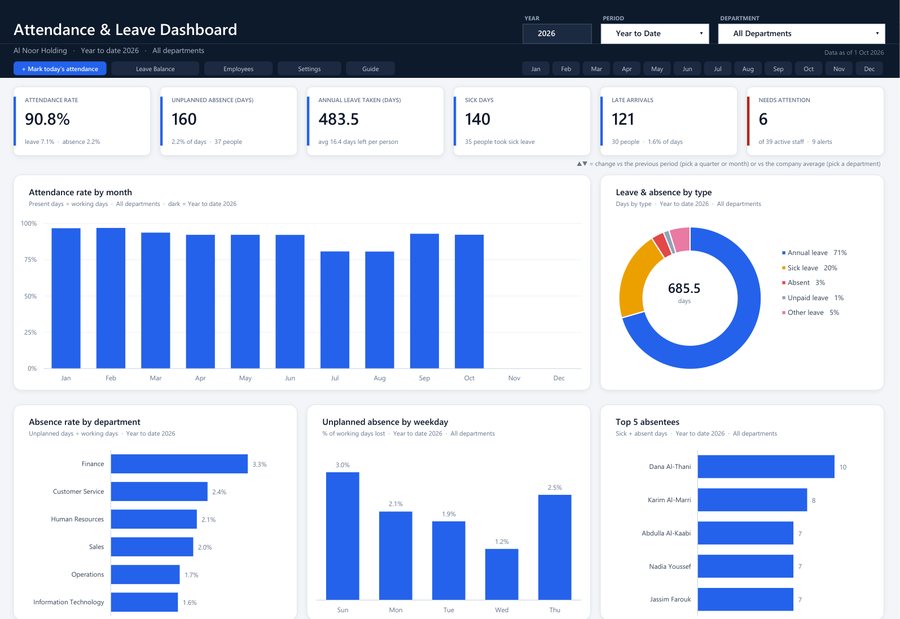The width and height of the screenshot is (900, 619).
Task: Select the Finance bar in the department absence chart
Action: (x=179, y=464)
